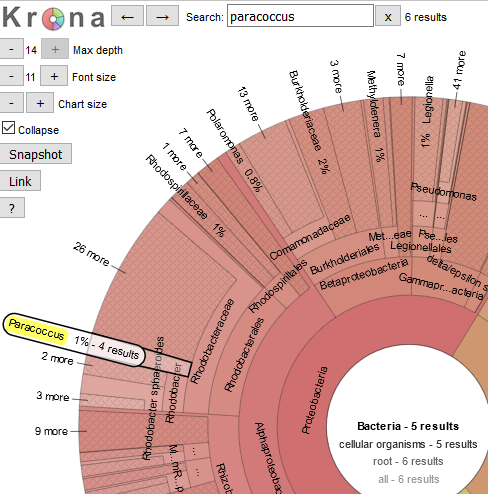
Task: Expand the 26 more wedge
Action: click(x=91, y=254)
